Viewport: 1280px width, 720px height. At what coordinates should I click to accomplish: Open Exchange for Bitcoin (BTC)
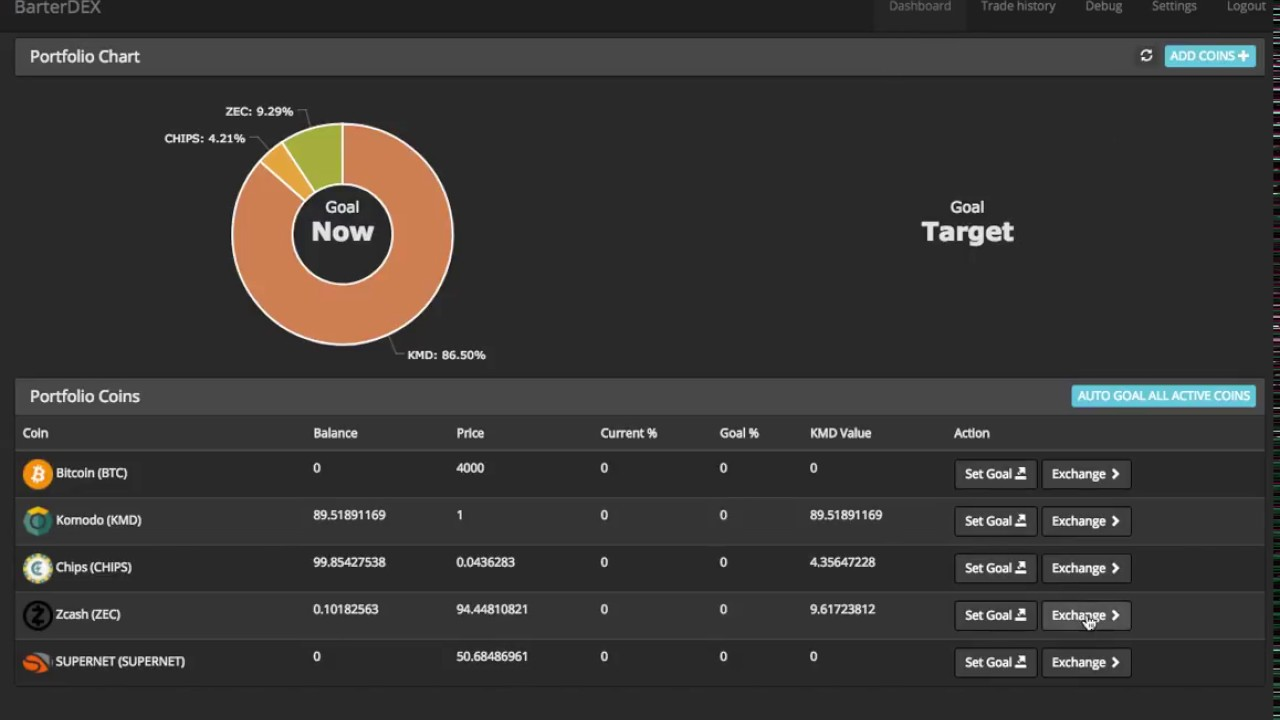click(1086, 474)
